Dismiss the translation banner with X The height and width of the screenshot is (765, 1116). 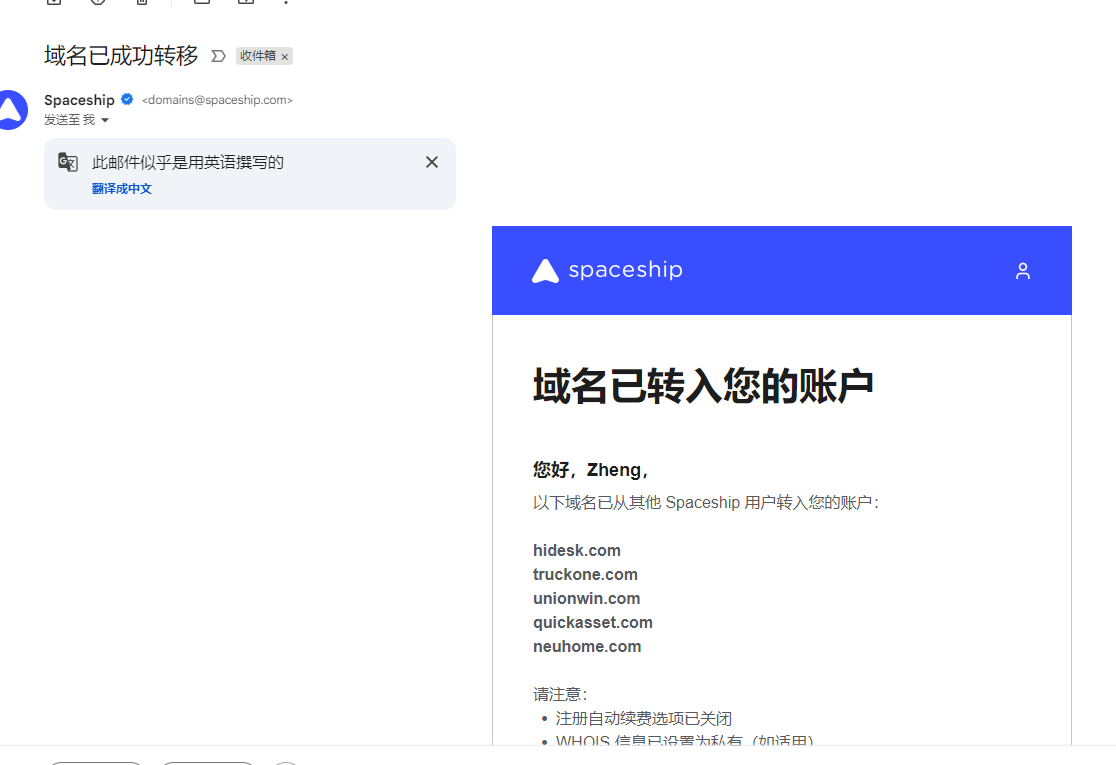(x=432, y=162)
